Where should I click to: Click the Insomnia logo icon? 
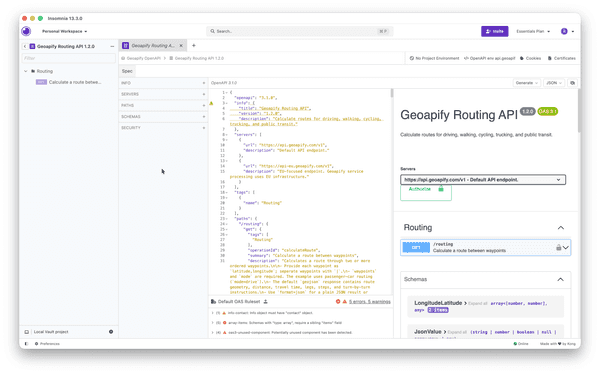(x=26, y=31)
